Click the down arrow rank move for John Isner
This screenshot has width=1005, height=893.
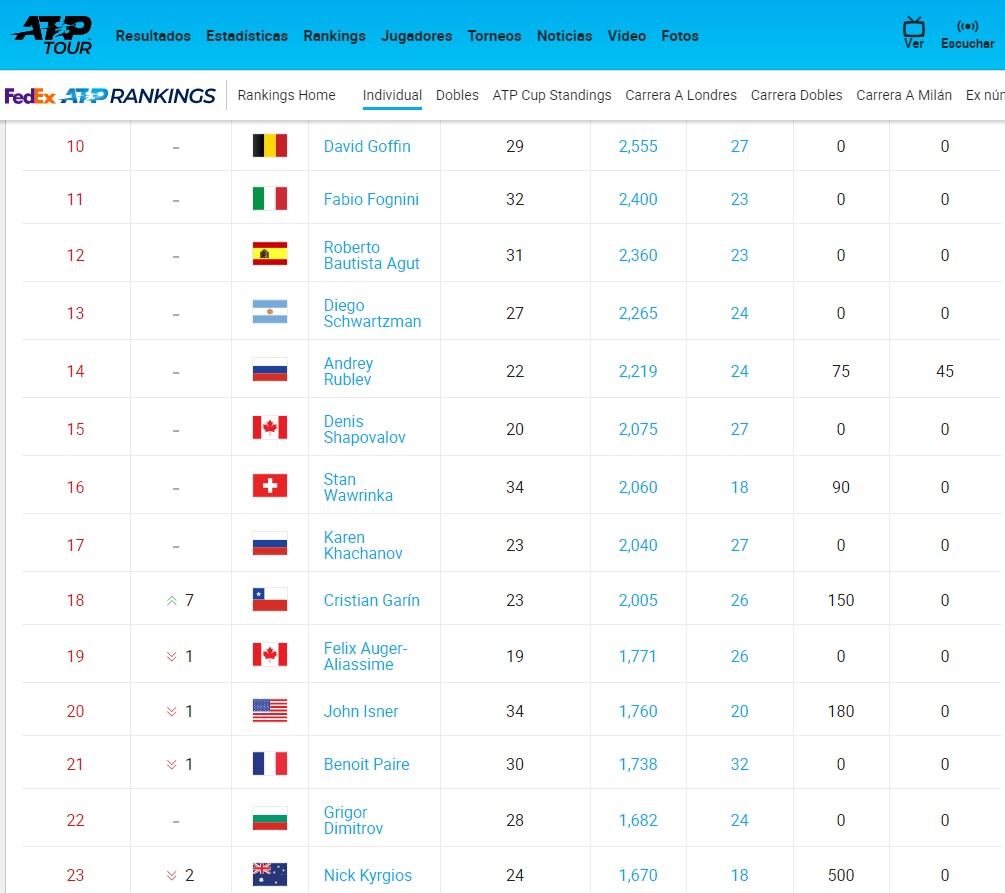tap(172, 712)
